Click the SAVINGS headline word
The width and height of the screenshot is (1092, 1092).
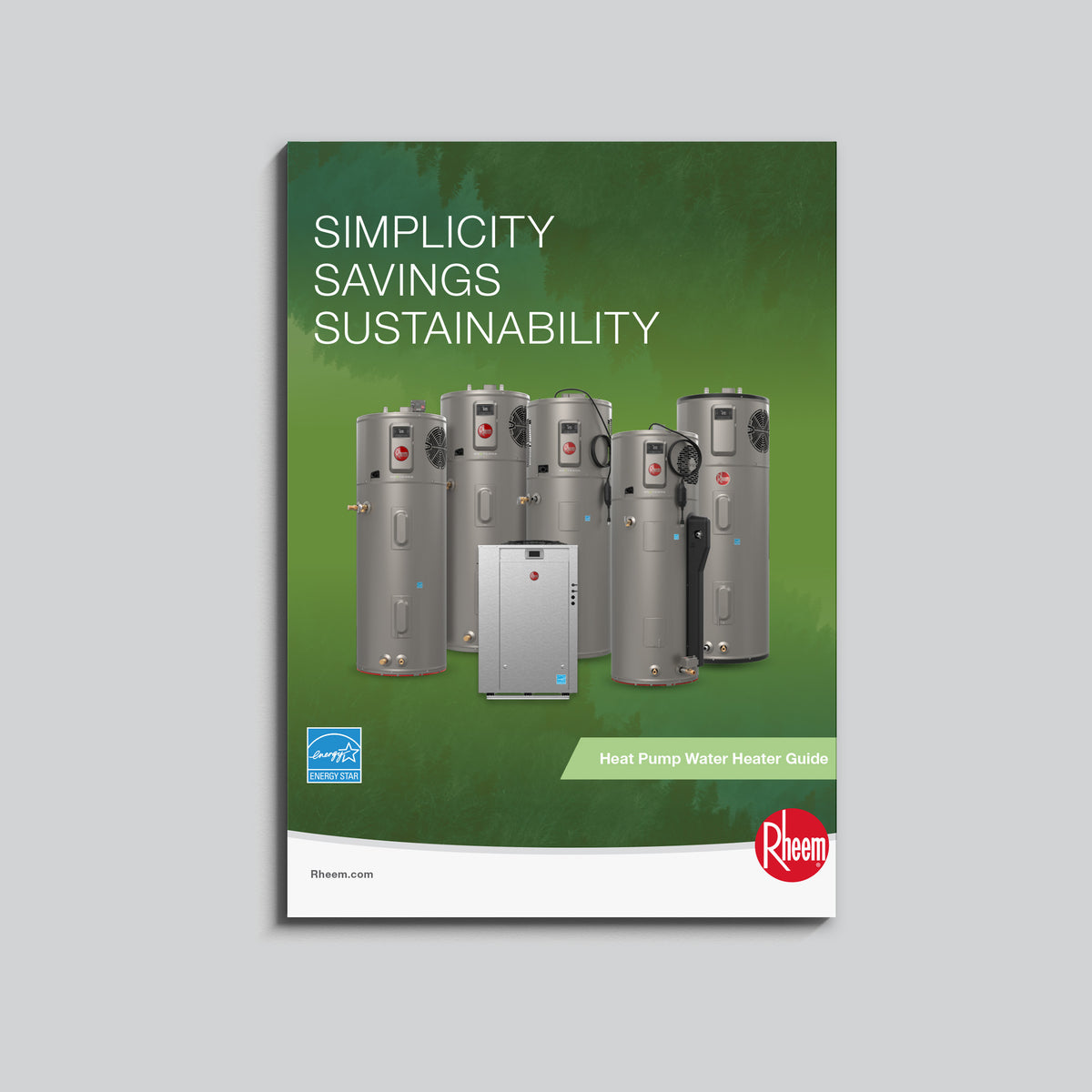click(x=407, y=280)
